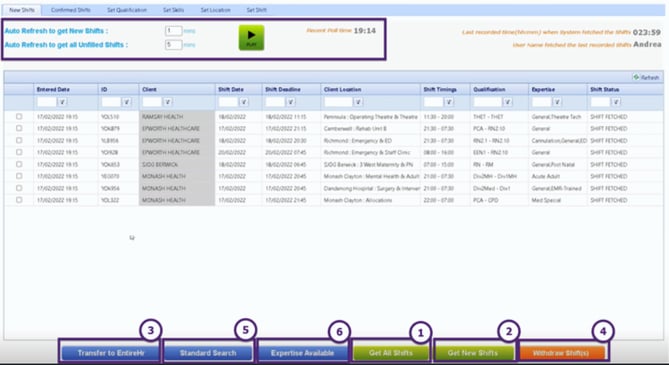
Task: Open ID column filter icon
Action: point(127,102)
